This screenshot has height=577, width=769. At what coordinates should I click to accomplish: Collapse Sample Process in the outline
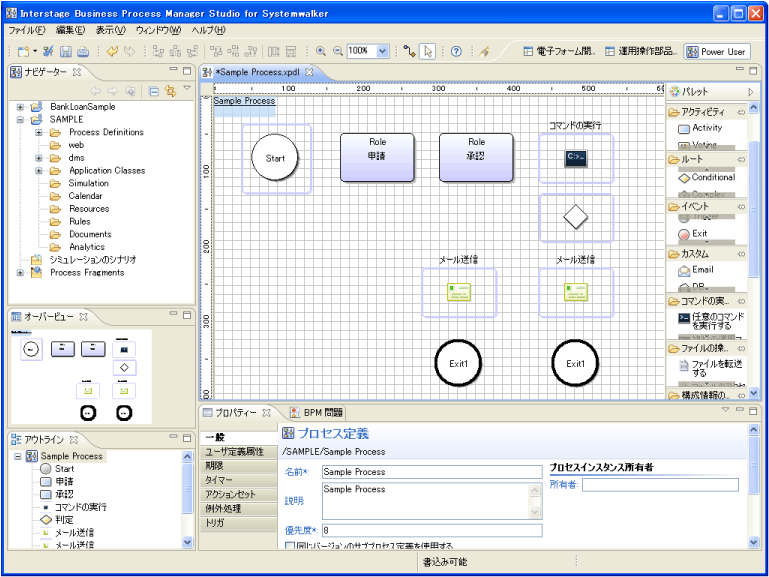[18, 456]
